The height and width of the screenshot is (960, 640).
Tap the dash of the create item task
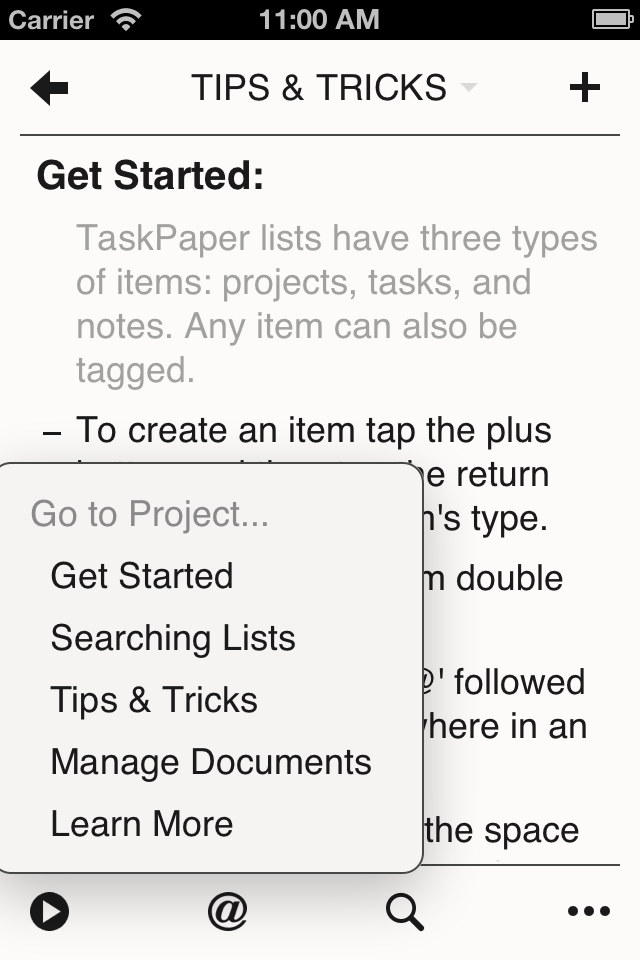tap(53, 433)
